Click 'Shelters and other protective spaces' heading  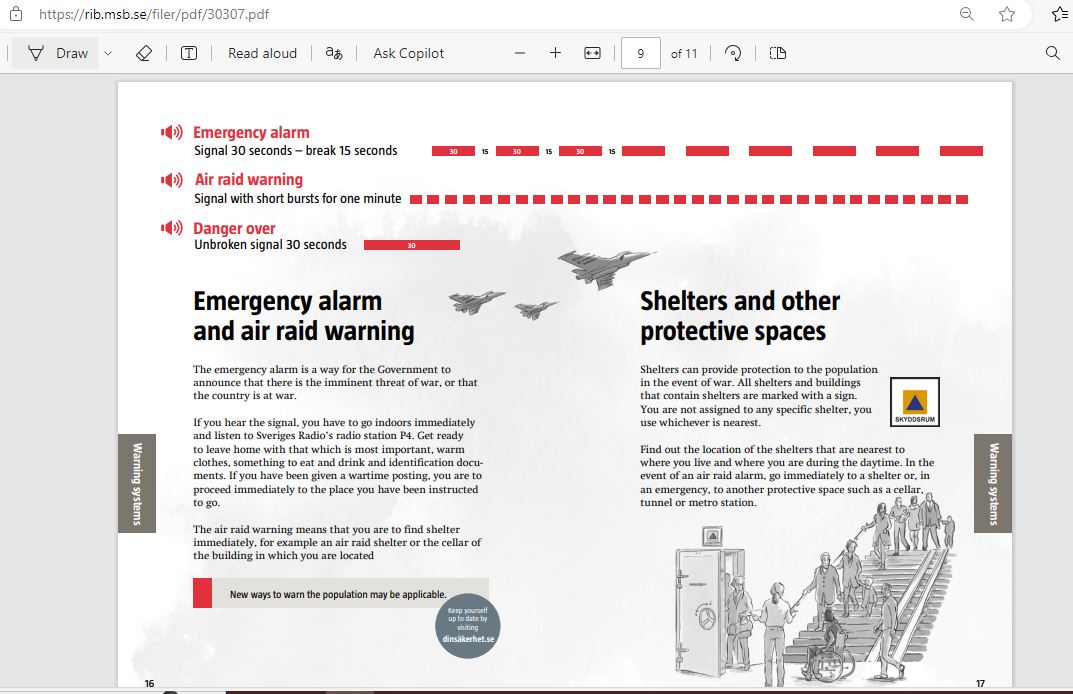[x=740, y=316]
